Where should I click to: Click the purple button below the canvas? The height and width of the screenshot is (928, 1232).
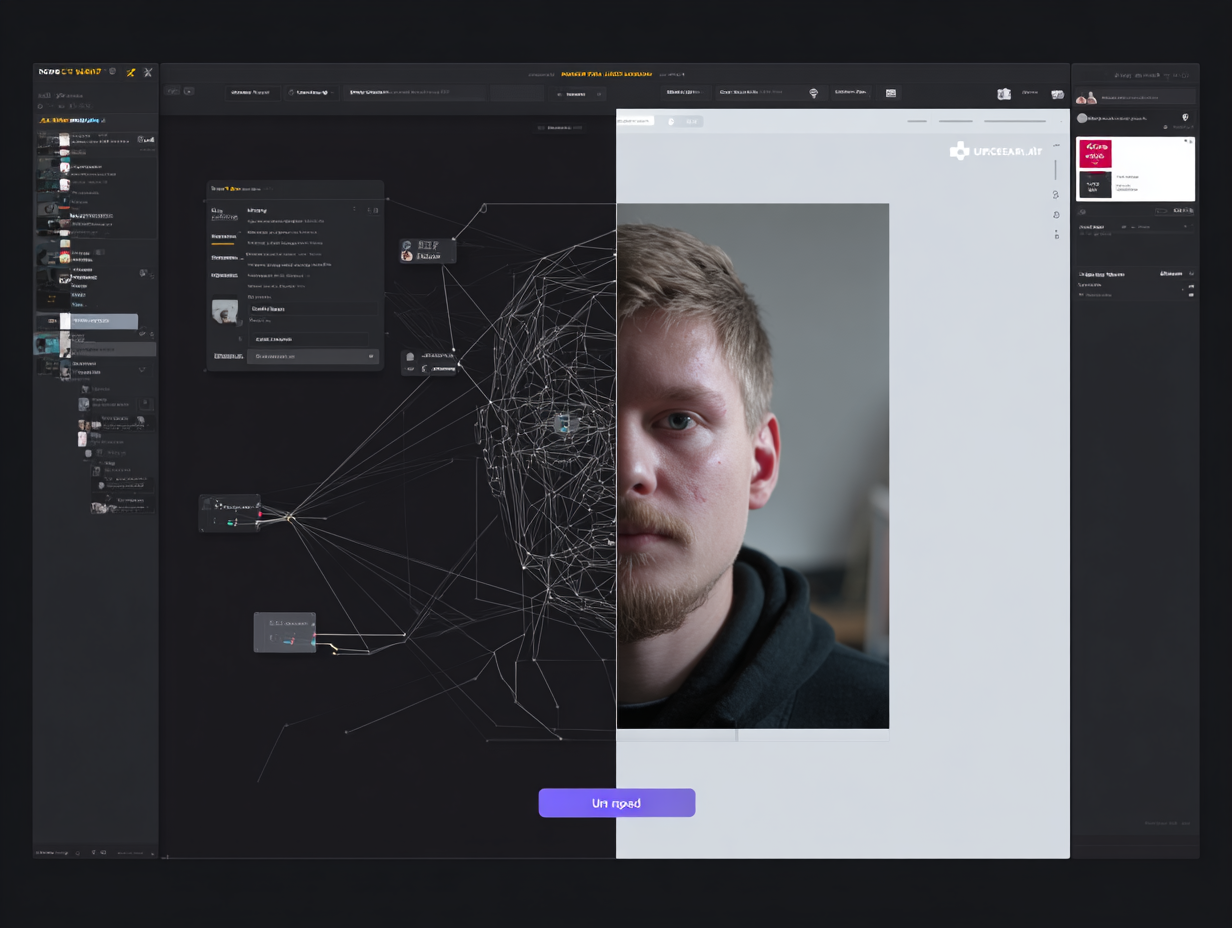616,803
